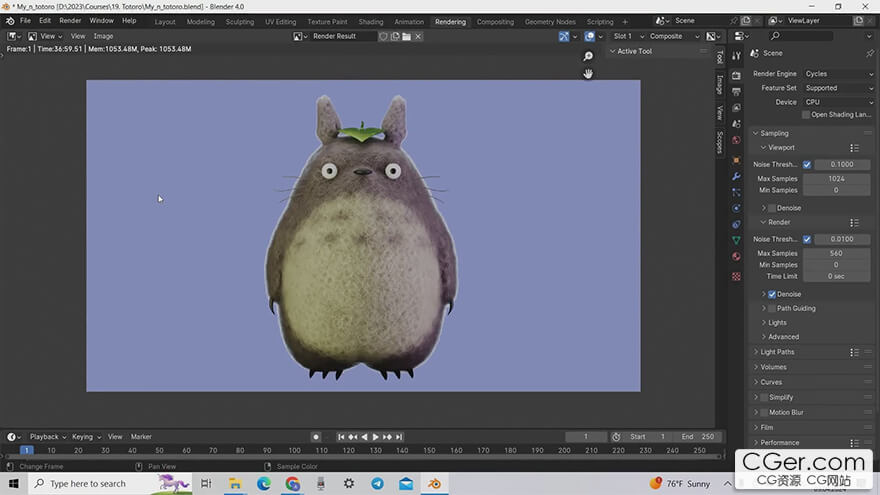
Task: Open the Texture properties tab
Action: [x=736, y=277]
